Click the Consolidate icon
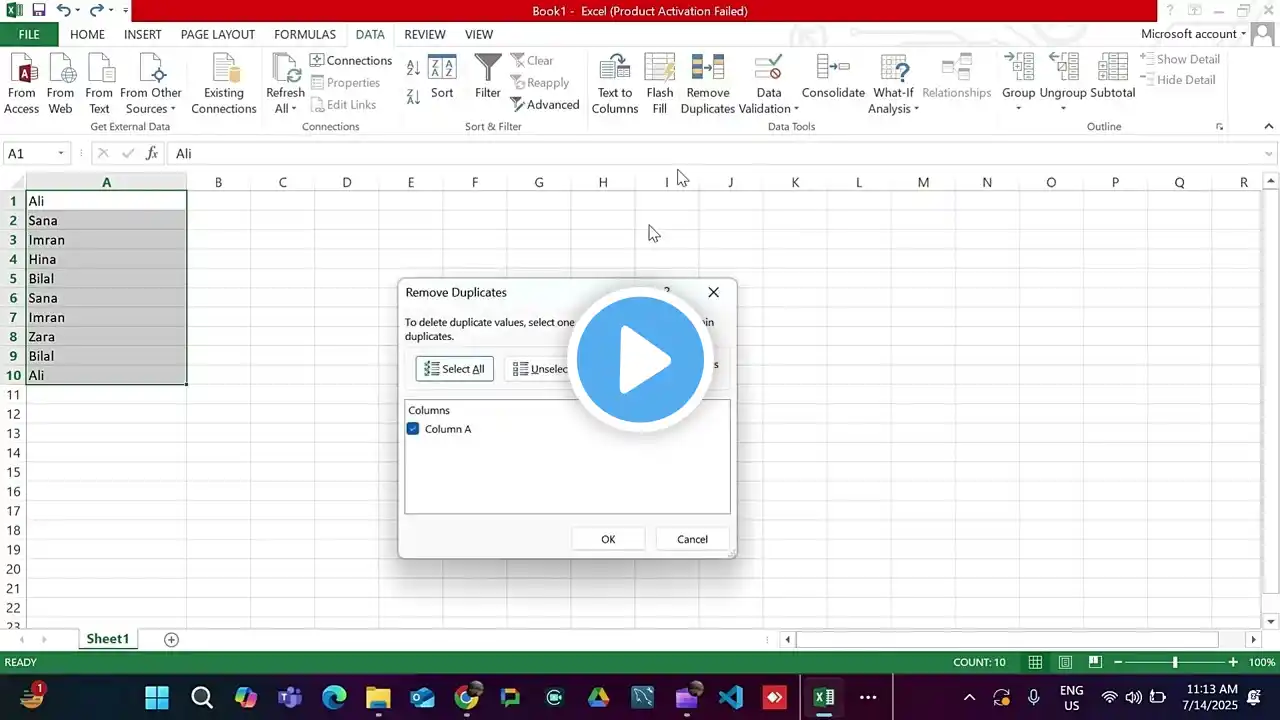This screenshot has width=1280, height=720. point(832,70)
